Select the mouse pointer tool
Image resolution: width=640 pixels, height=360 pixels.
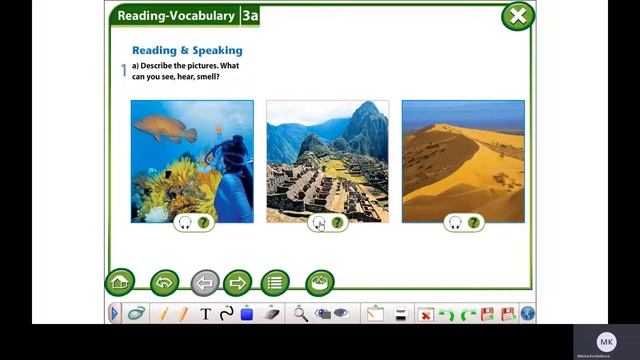pos(136,313)
